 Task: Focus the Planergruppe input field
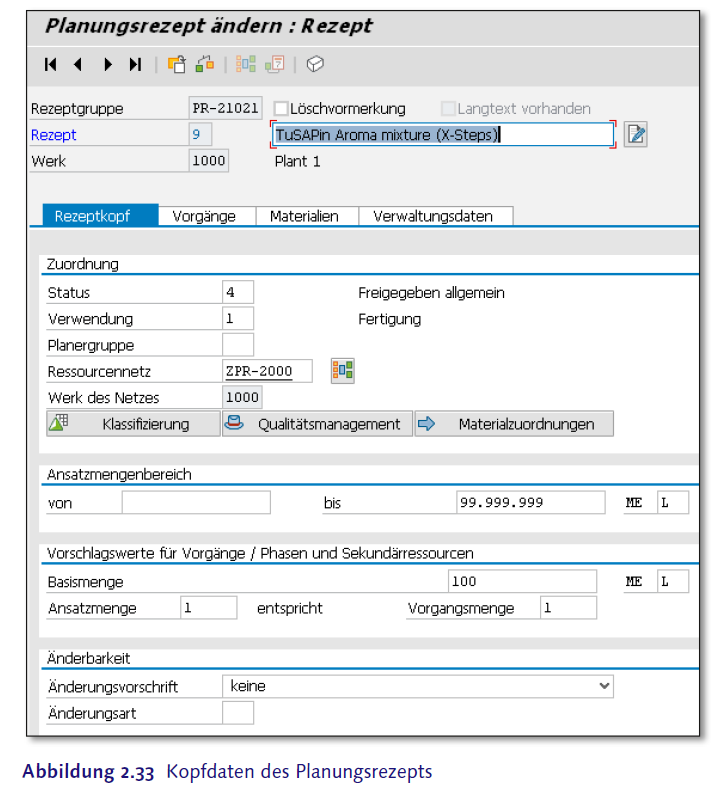[x=238, y=345]
